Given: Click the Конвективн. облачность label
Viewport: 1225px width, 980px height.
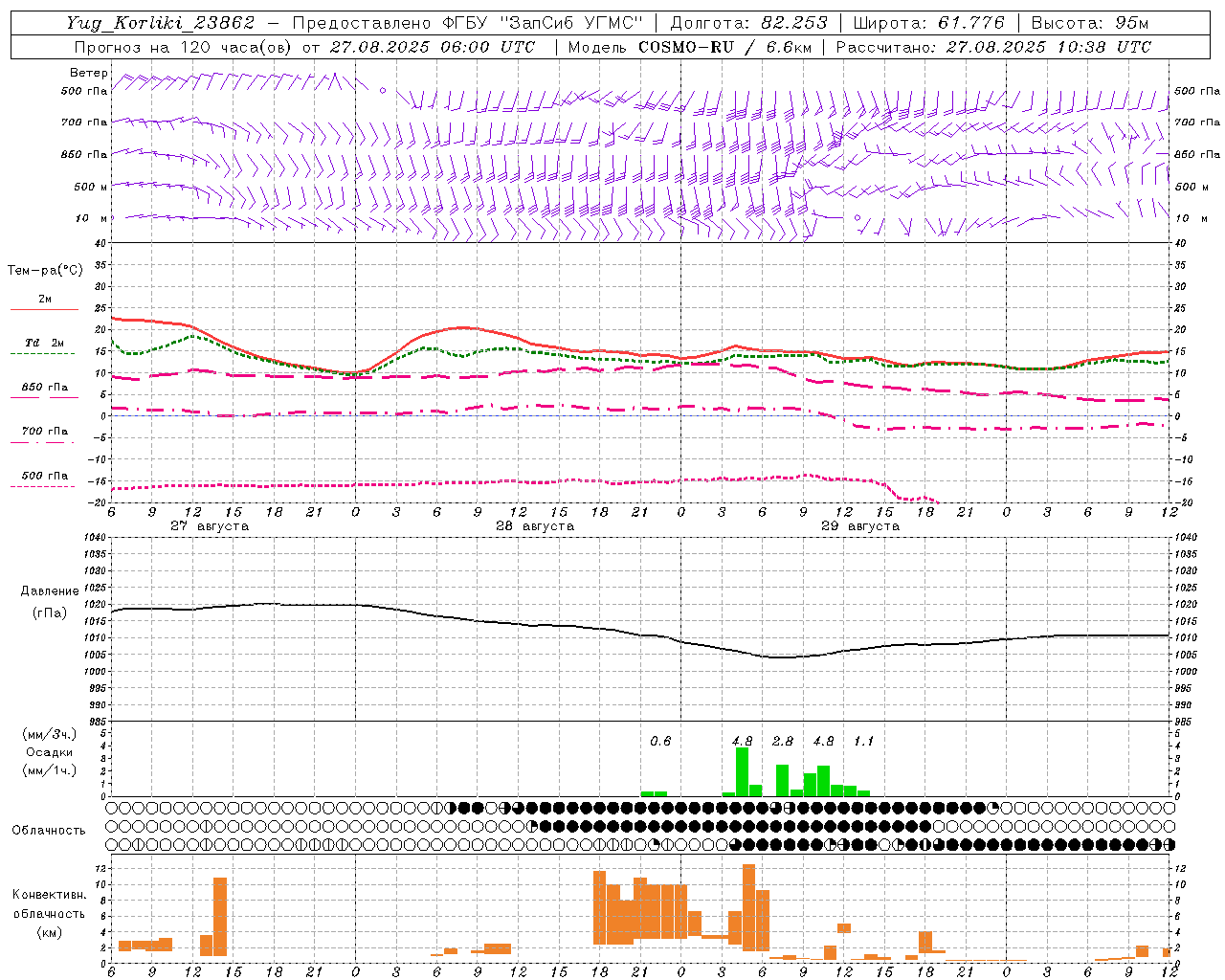Looking at the screenshot, I should click(49, 904).
